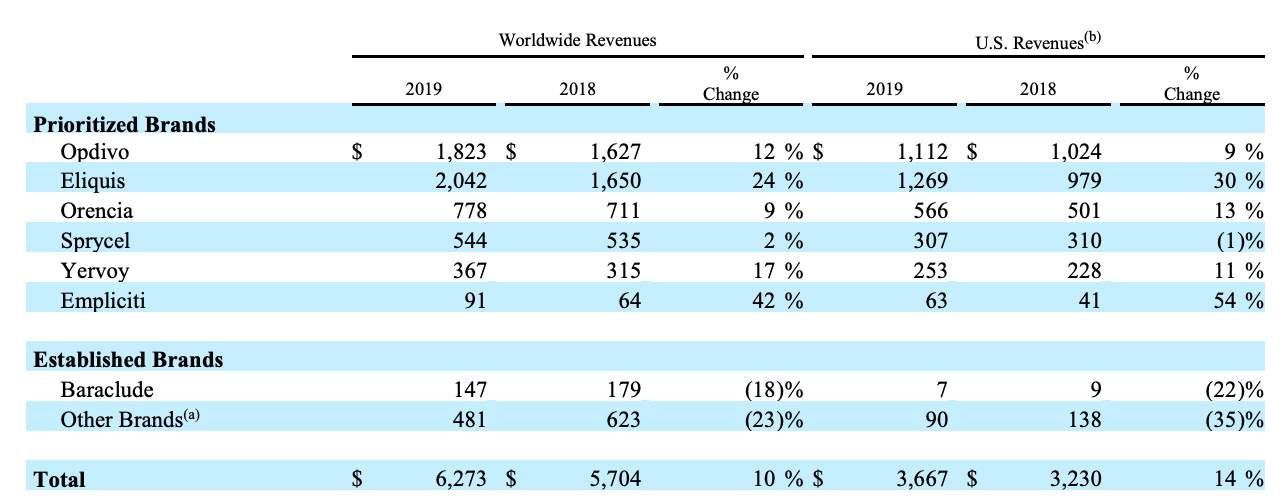Select the 2018 header under U.S. Revenues
This screenshot has width=1281, height=503.
1038,89
